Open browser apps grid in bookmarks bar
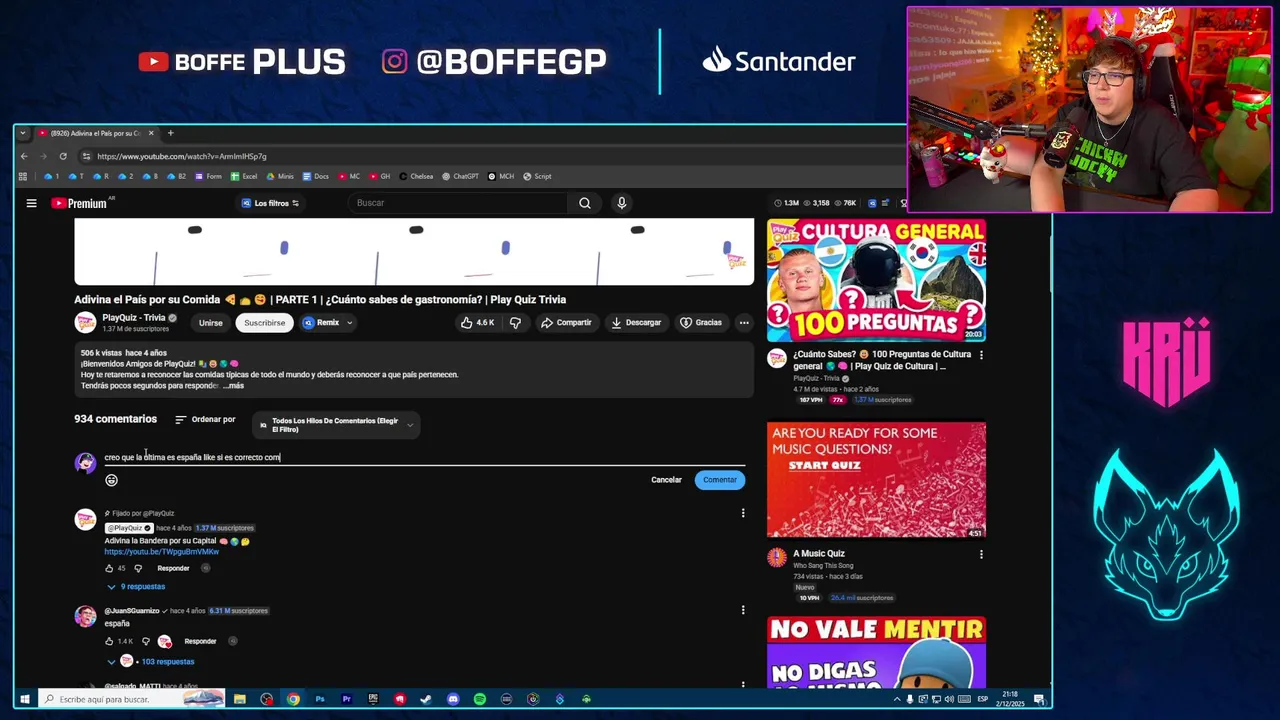The height and width of the screenshot is (720, 1280). pyautogui.click(x=22, y=176)
